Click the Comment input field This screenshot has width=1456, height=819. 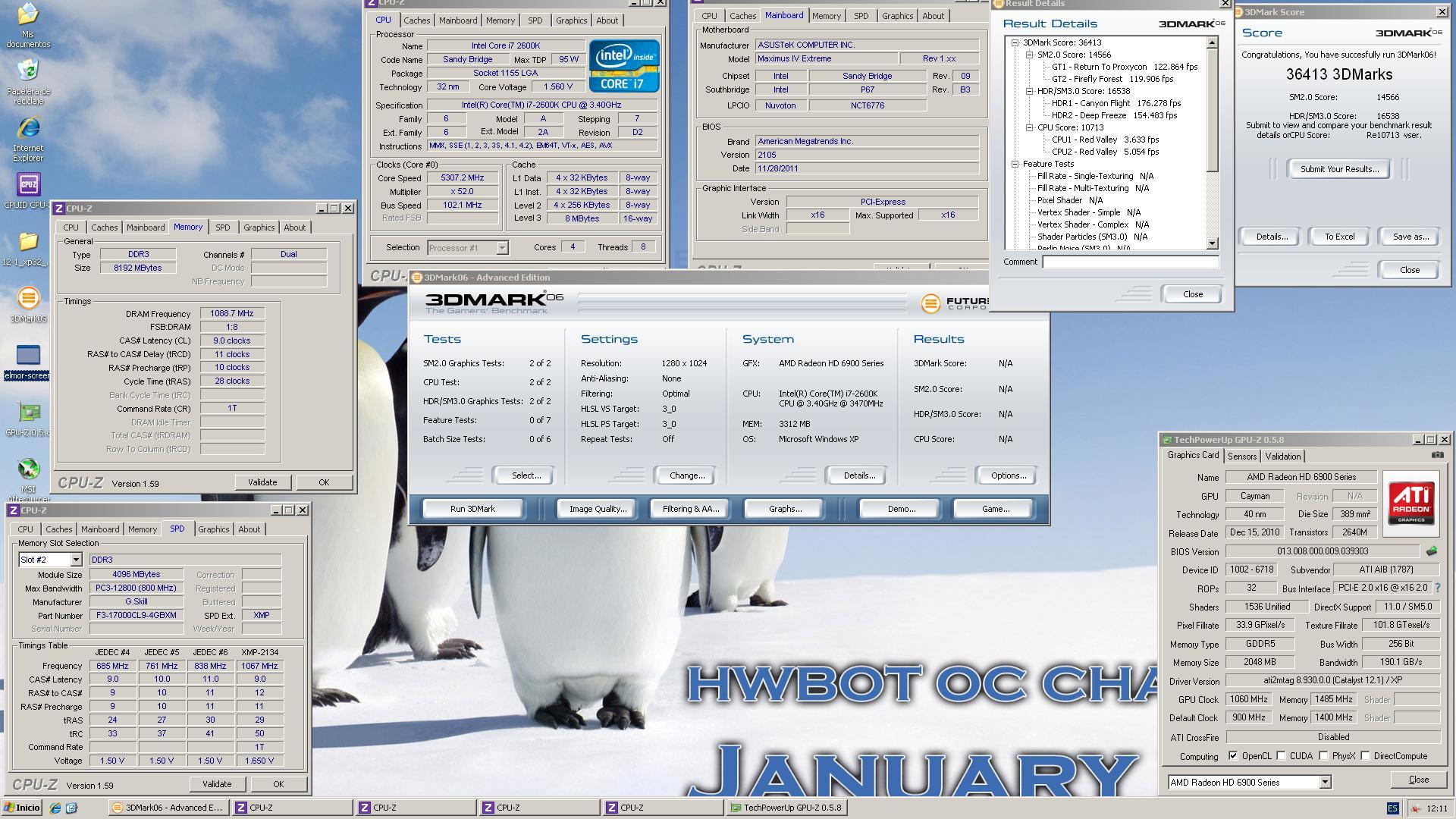(1130, 262)
